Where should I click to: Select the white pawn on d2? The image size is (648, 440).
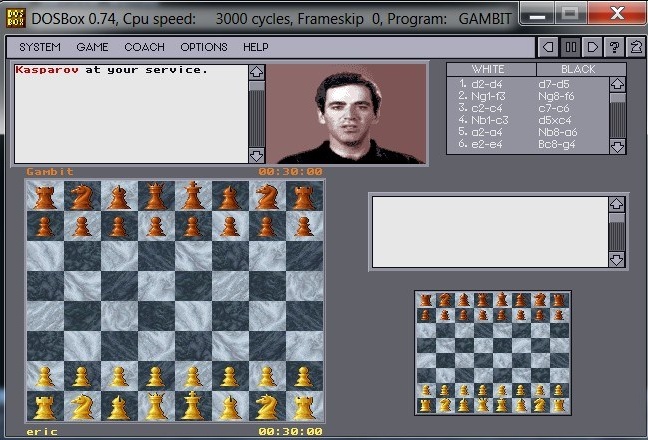click(156, 376)
